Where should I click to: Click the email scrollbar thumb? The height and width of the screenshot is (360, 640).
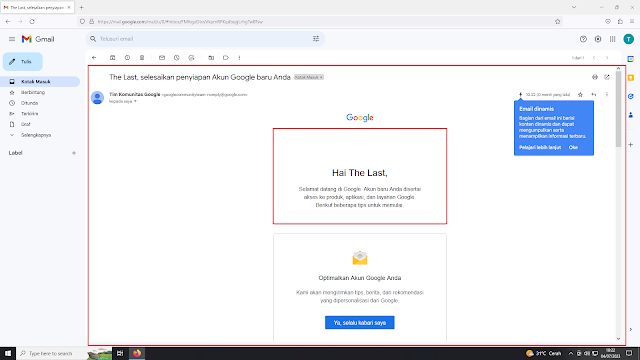[x=618, y=109]
